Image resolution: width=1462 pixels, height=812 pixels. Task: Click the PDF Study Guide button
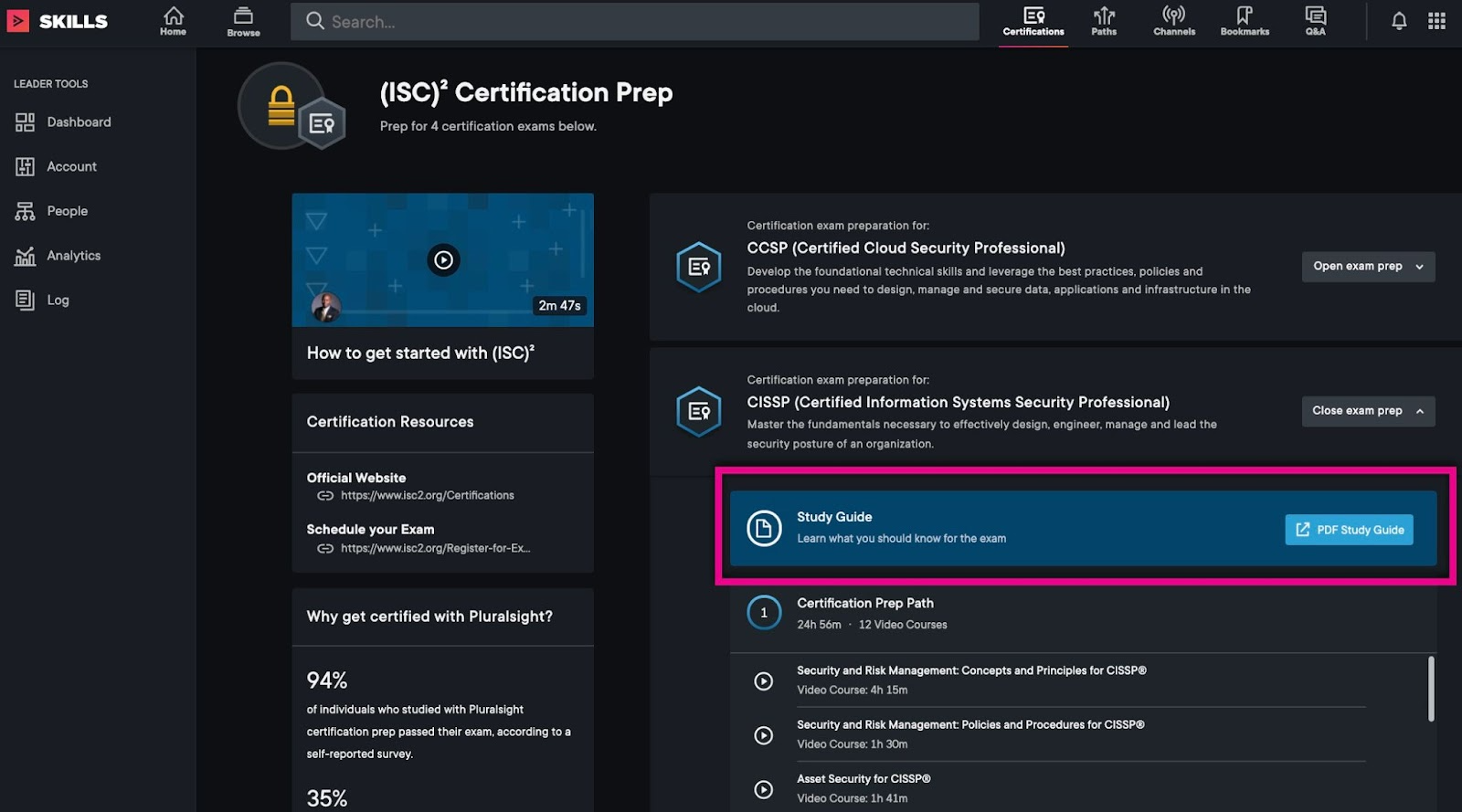pyautogui.click(x=1349, y=530)
